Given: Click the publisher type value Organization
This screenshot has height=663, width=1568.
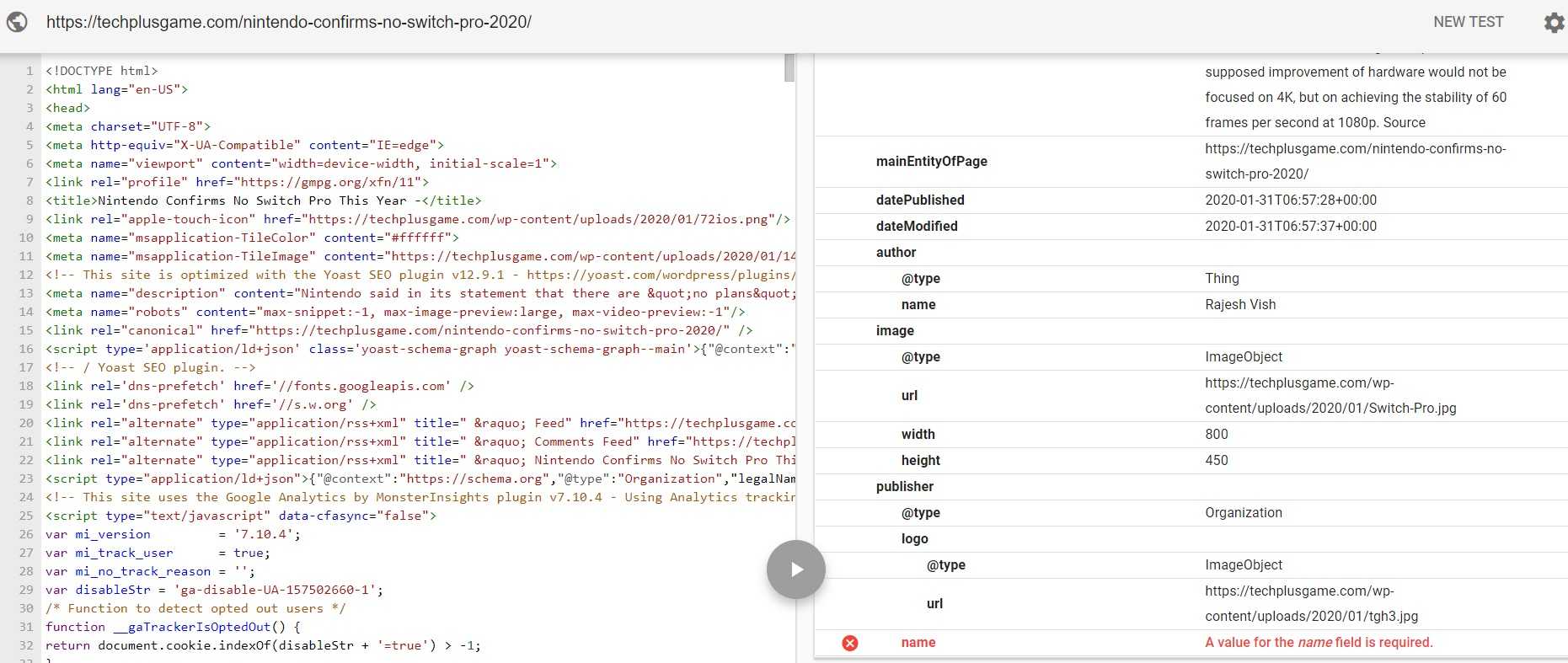Looking at the screenshot, I should pos(1244,513).
